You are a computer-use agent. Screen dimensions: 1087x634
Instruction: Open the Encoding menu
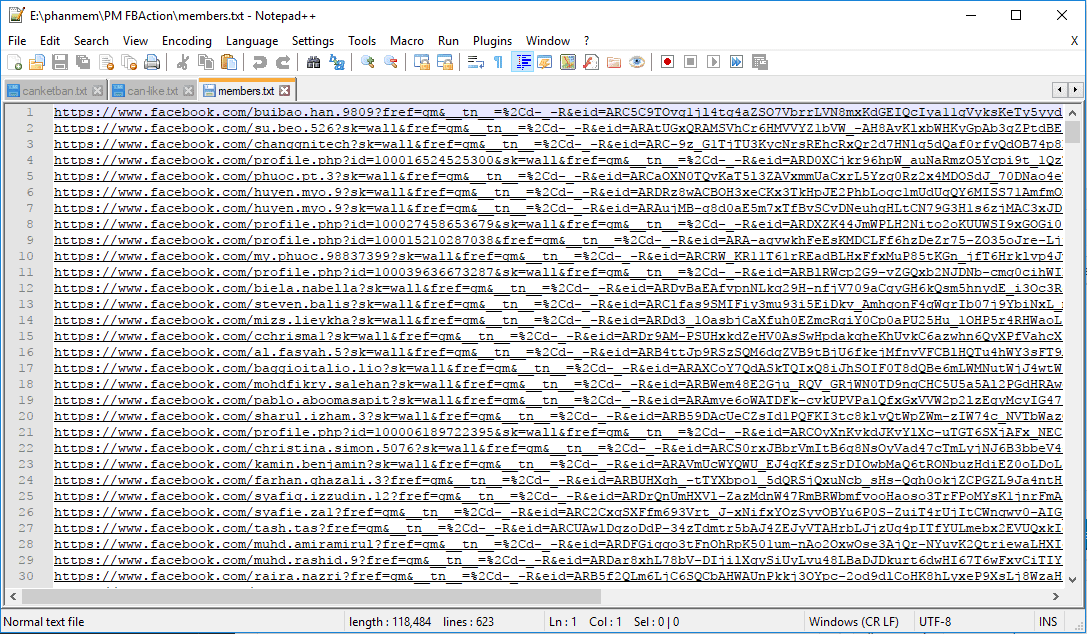[x=186, y=41]
